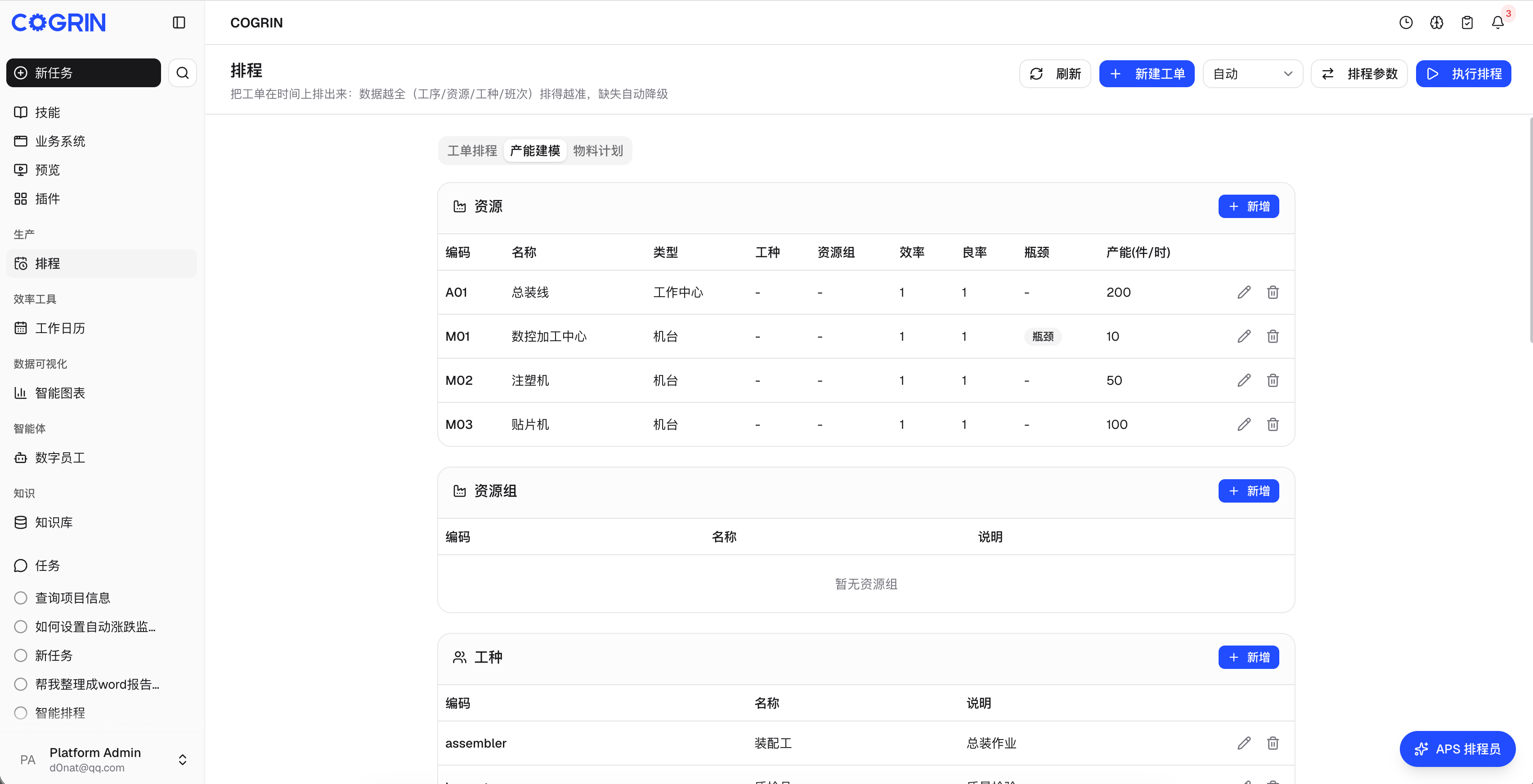Open the sidebar search icon
The height and width of the screenshot is (784, 1533).
pos(183,73)
